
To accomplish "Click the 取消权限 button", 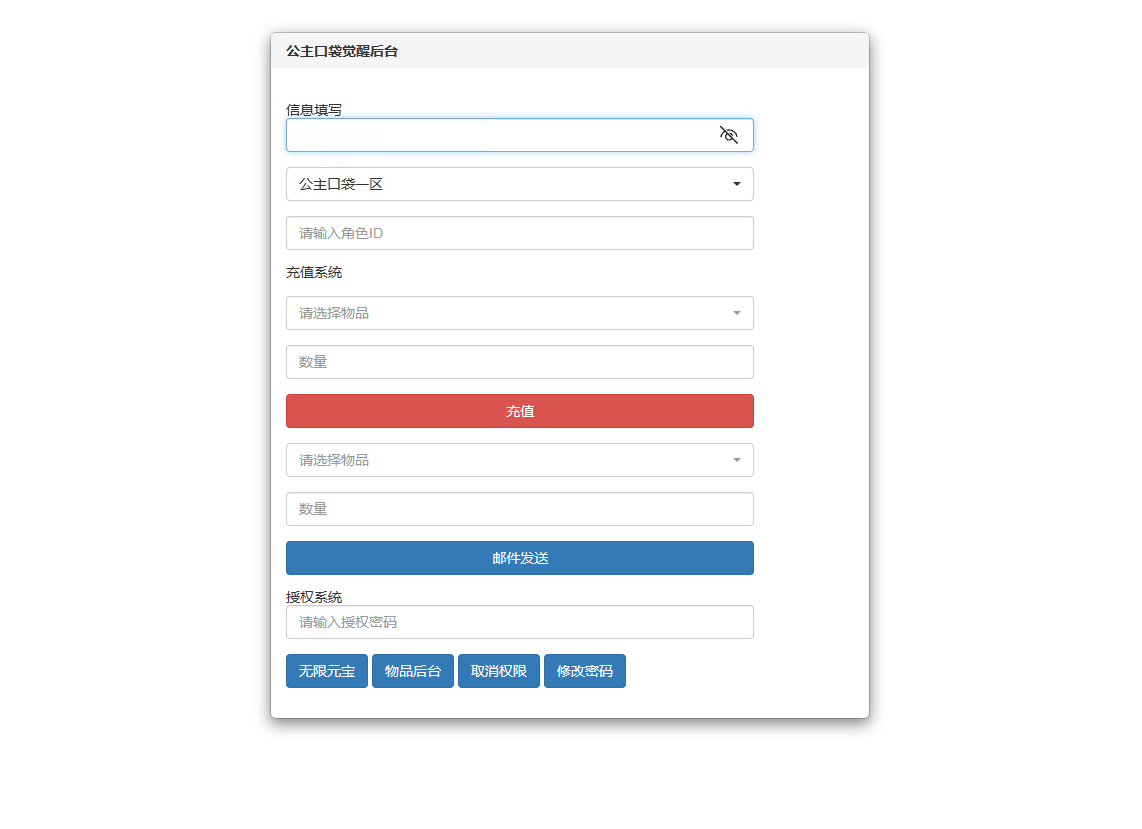I will (499, 671).
